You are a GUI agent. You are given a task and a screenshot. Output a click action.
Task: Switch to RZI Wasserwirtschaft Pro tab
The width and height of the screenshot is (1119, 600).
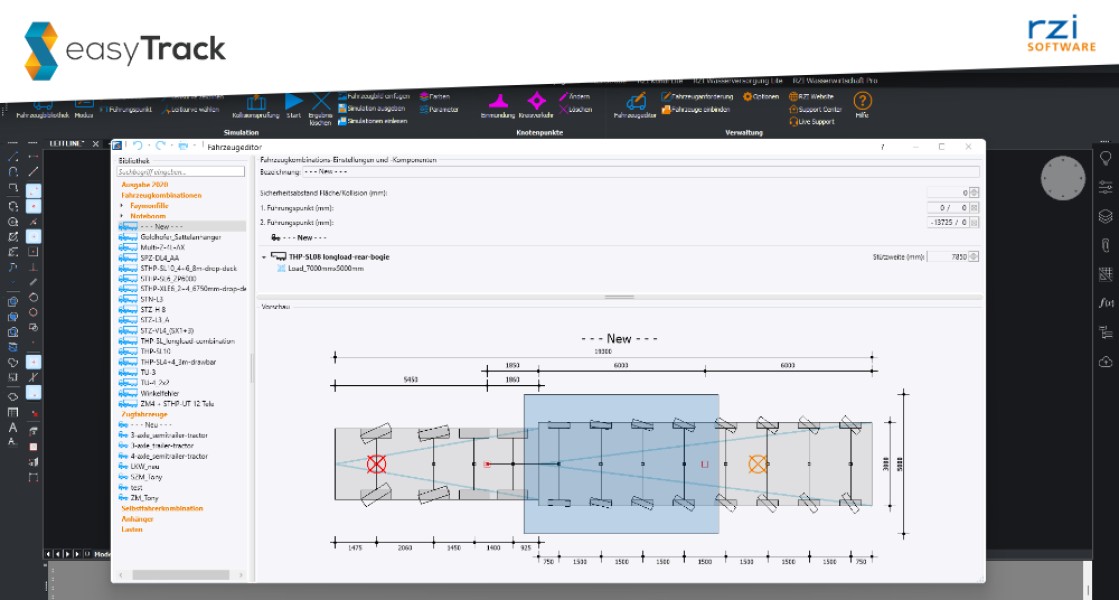tap(835, 81)
